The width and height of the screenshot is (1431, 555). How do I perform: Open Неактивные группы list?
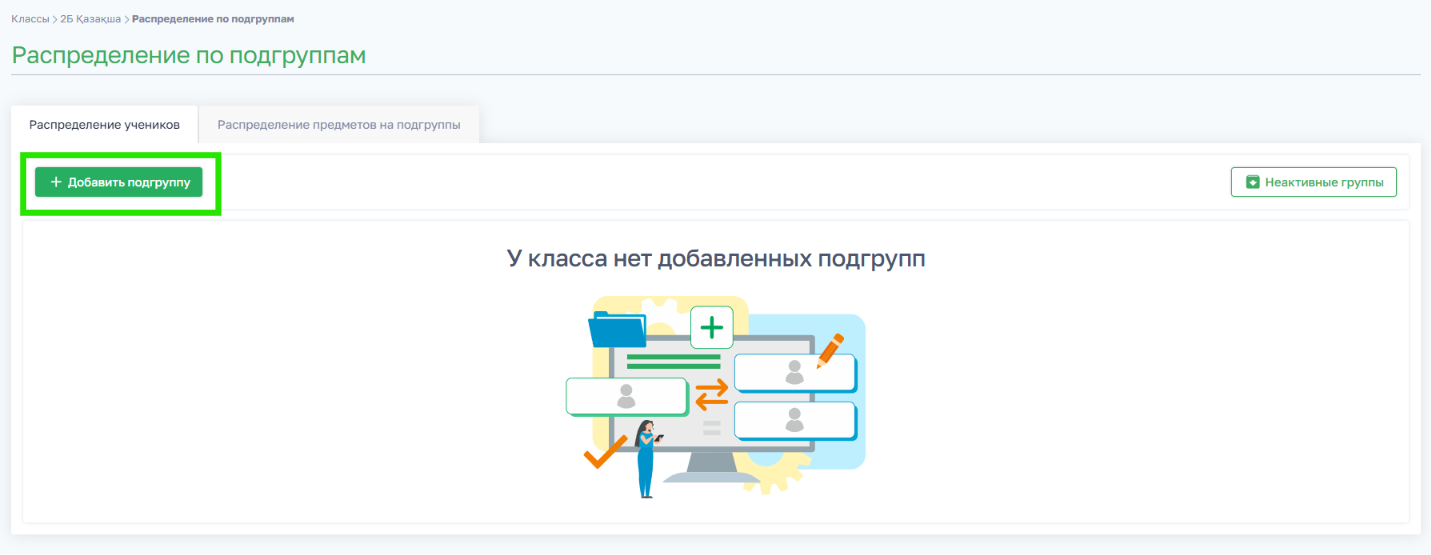click(x=1313, y=182)
